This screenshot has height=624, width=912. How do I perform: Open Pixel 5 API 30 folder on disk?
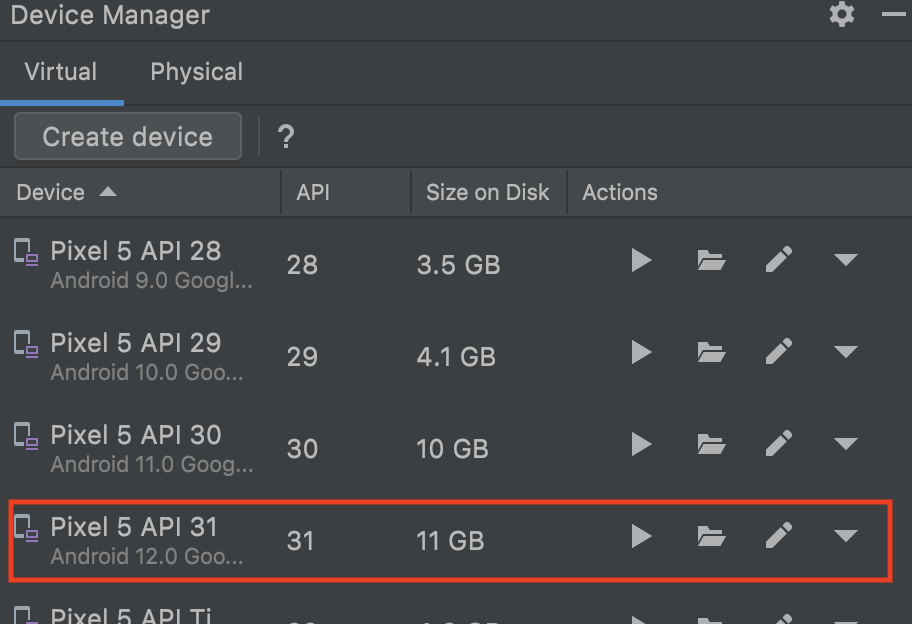(711, 445)
